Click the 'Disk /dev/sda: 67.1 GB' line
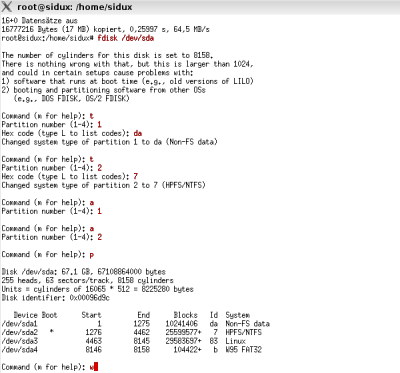This screenshot has height=373, width=400. 84,272
